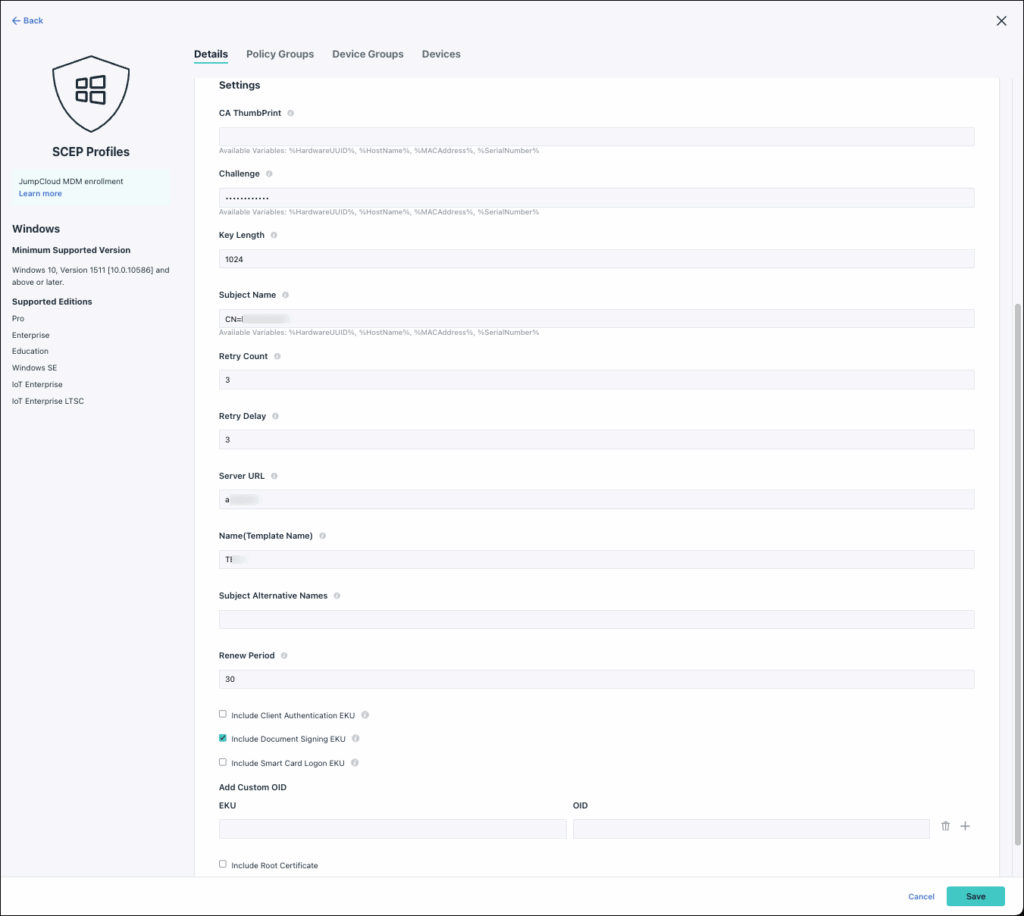
Task: Switch to the Policy Groups tab
Action: coord(279,54)
